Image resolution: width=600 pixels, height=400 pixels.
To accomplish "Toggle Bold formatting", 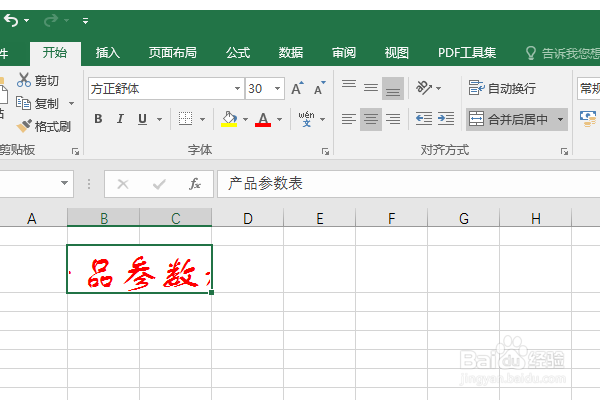I will coord(98,119).
